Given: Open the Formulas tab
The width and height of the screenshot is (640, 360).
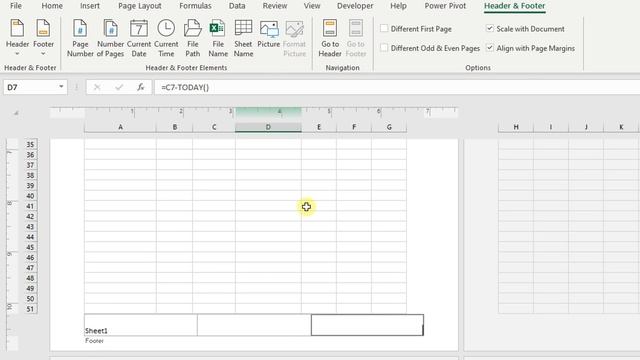Looking at the screenshot, I should pyautogui.click(x=195, y=6).
